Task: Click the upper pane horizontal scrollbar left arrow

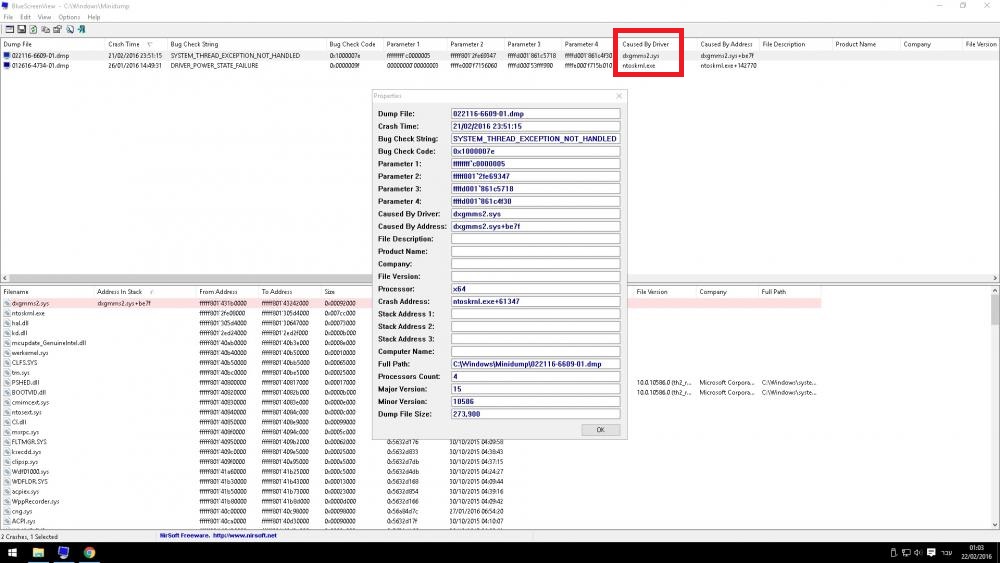Action: [4, 278]
